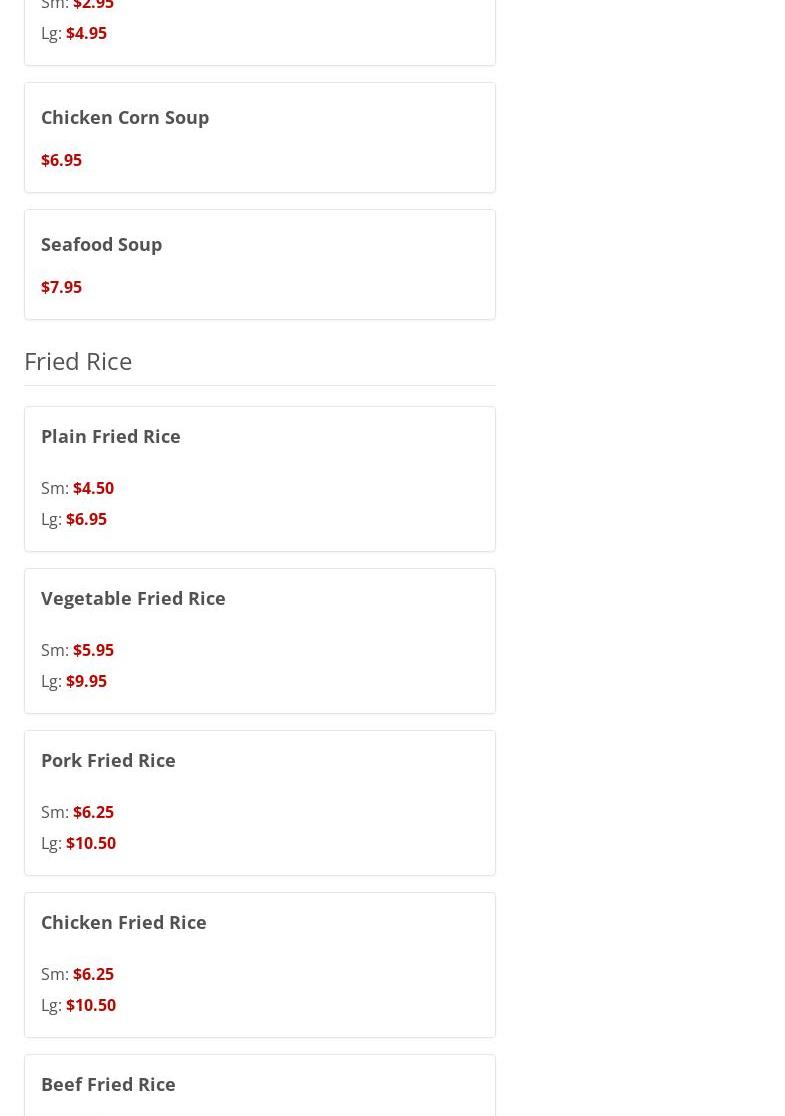
Task: Open the Pork Fried Rice item
Action: (108, 760)
